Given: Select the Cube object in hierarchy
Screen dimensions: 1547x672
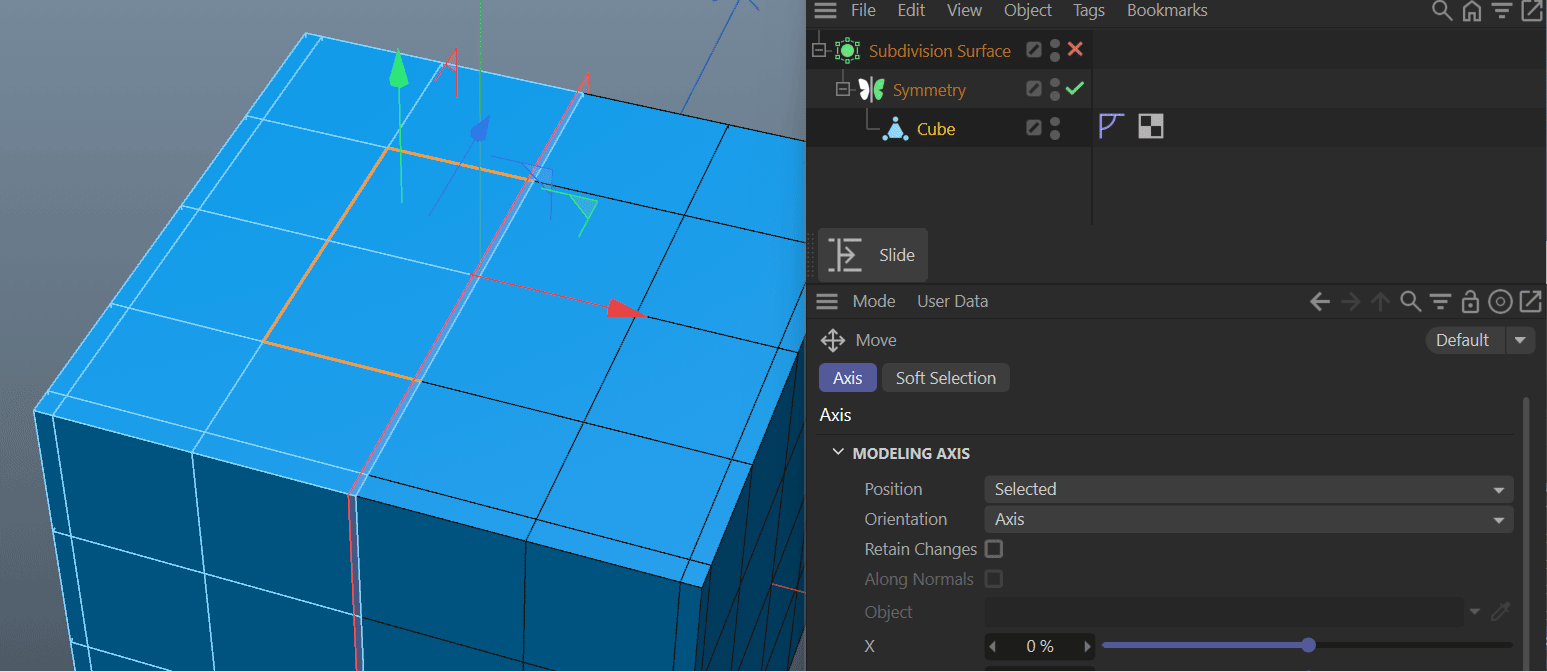Looking at the screenshot, I should [x=935, y=129].
